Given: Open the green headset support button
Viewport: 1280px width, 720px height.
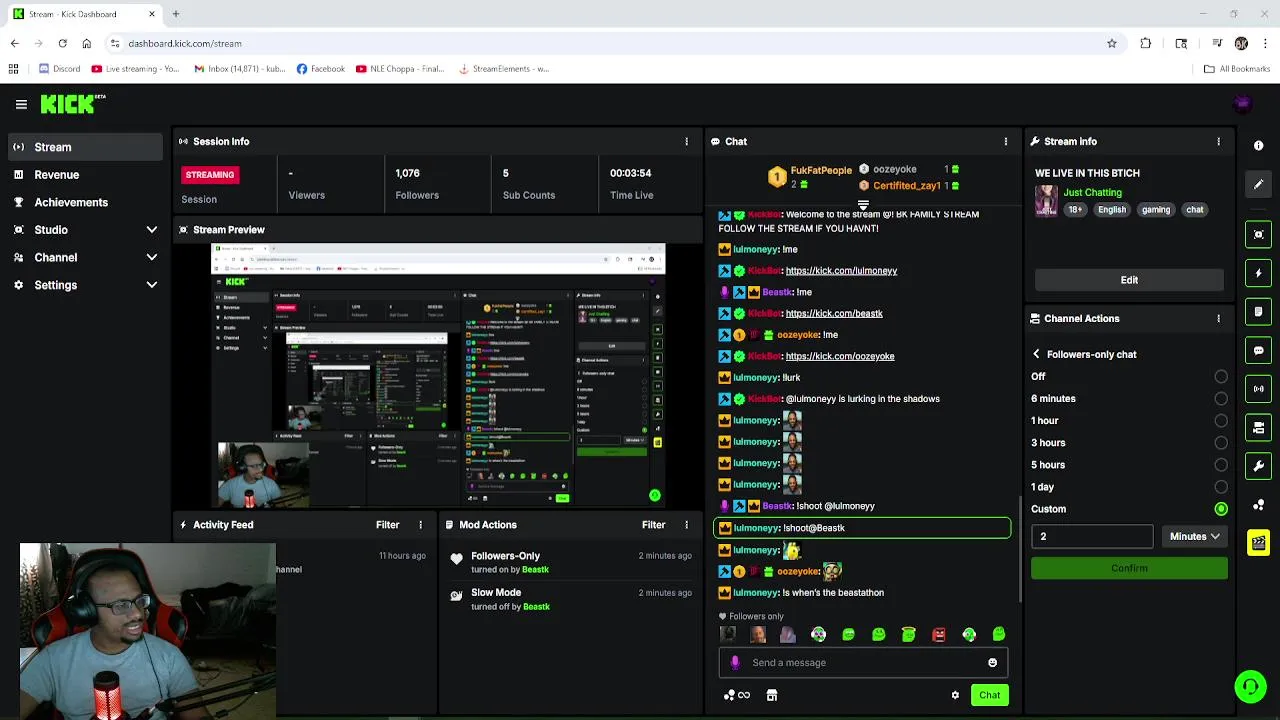Looking at the screenshot, I should coord(1250,686).
